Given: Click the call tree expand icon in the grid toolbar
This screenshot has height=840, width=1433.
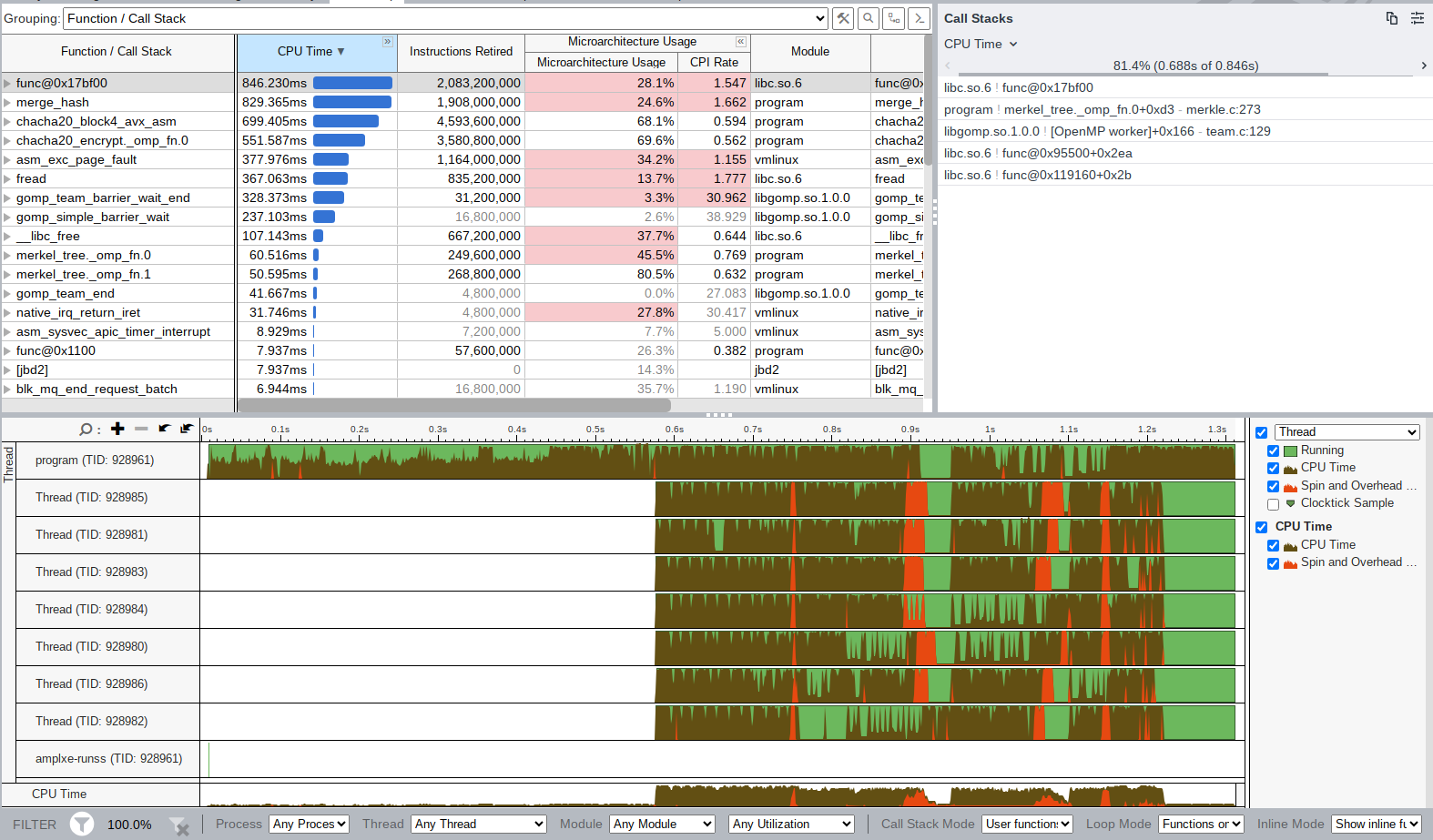Looking at the screenshot, I should pos(894,18).
